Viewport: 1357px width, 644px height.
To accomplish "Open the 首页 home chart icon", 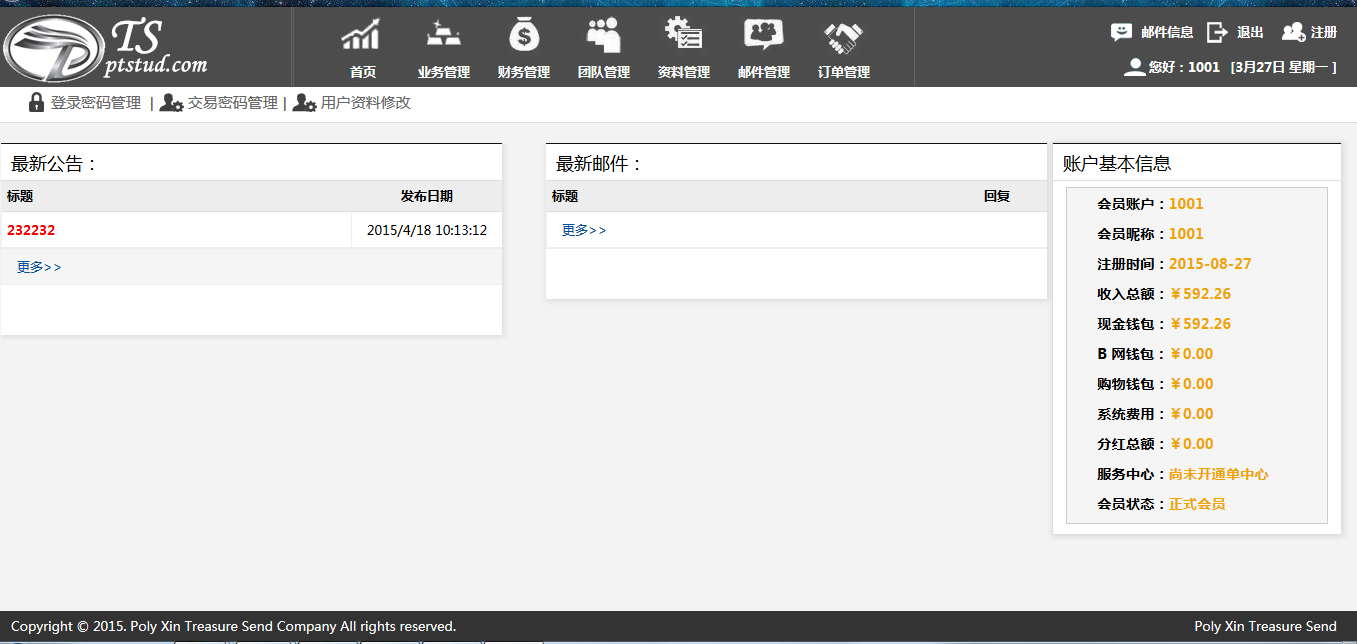I will click(x=362, y=36).
